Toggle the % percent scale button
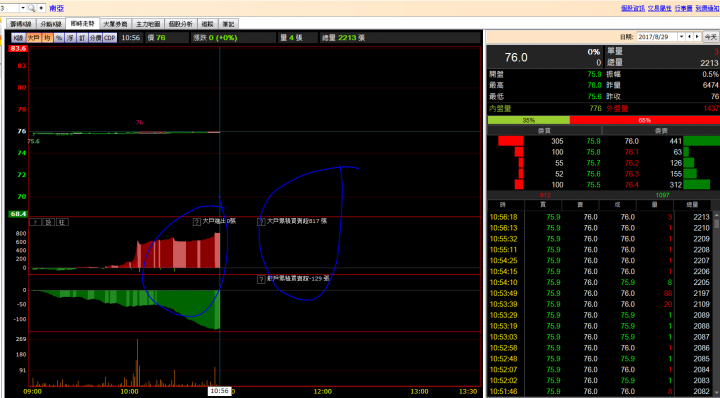Viewport: 720px width, 398px height. [x=58, y=38]
